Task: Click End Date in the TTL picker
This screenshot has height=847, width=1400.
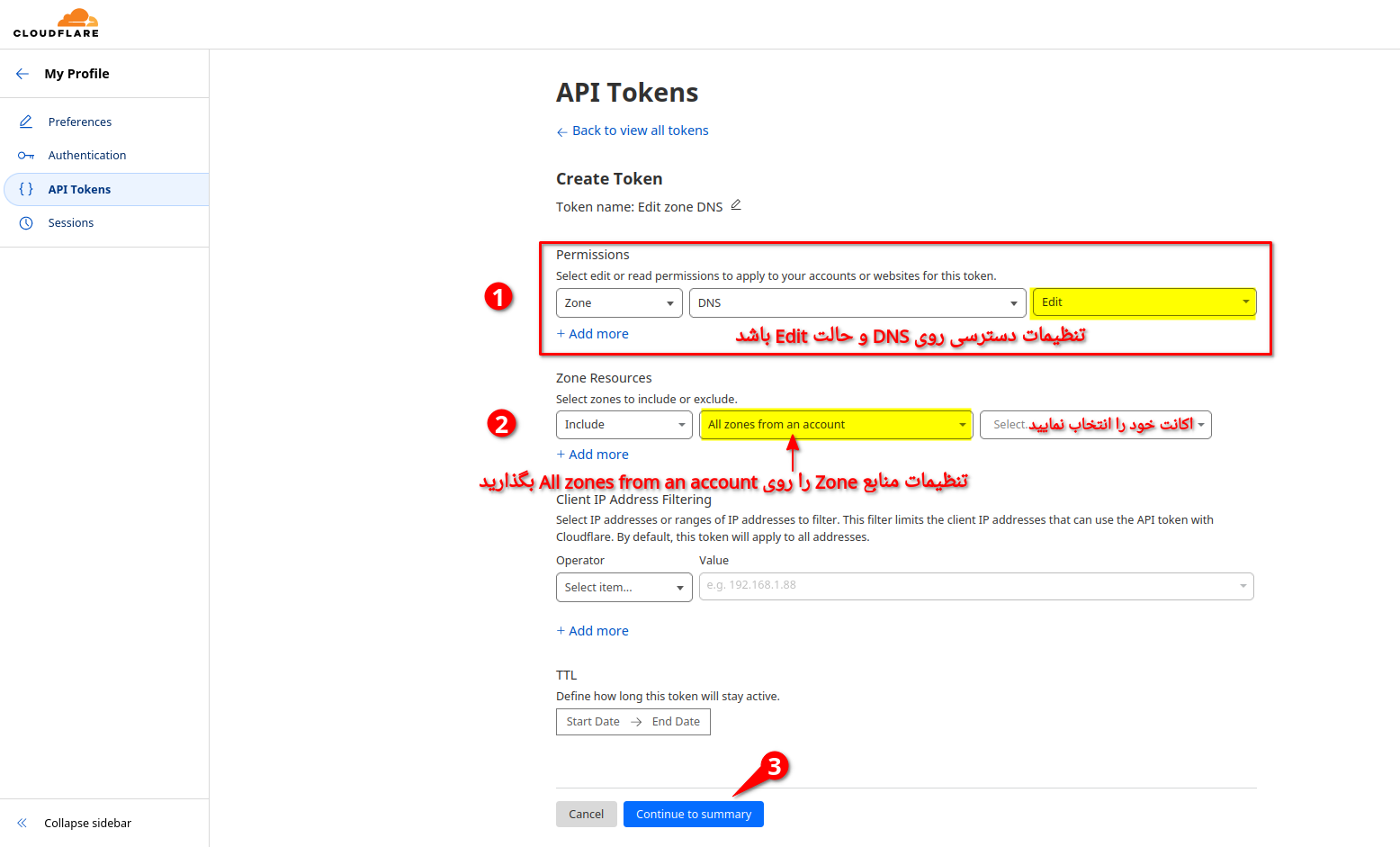Action: coord(676,722)
